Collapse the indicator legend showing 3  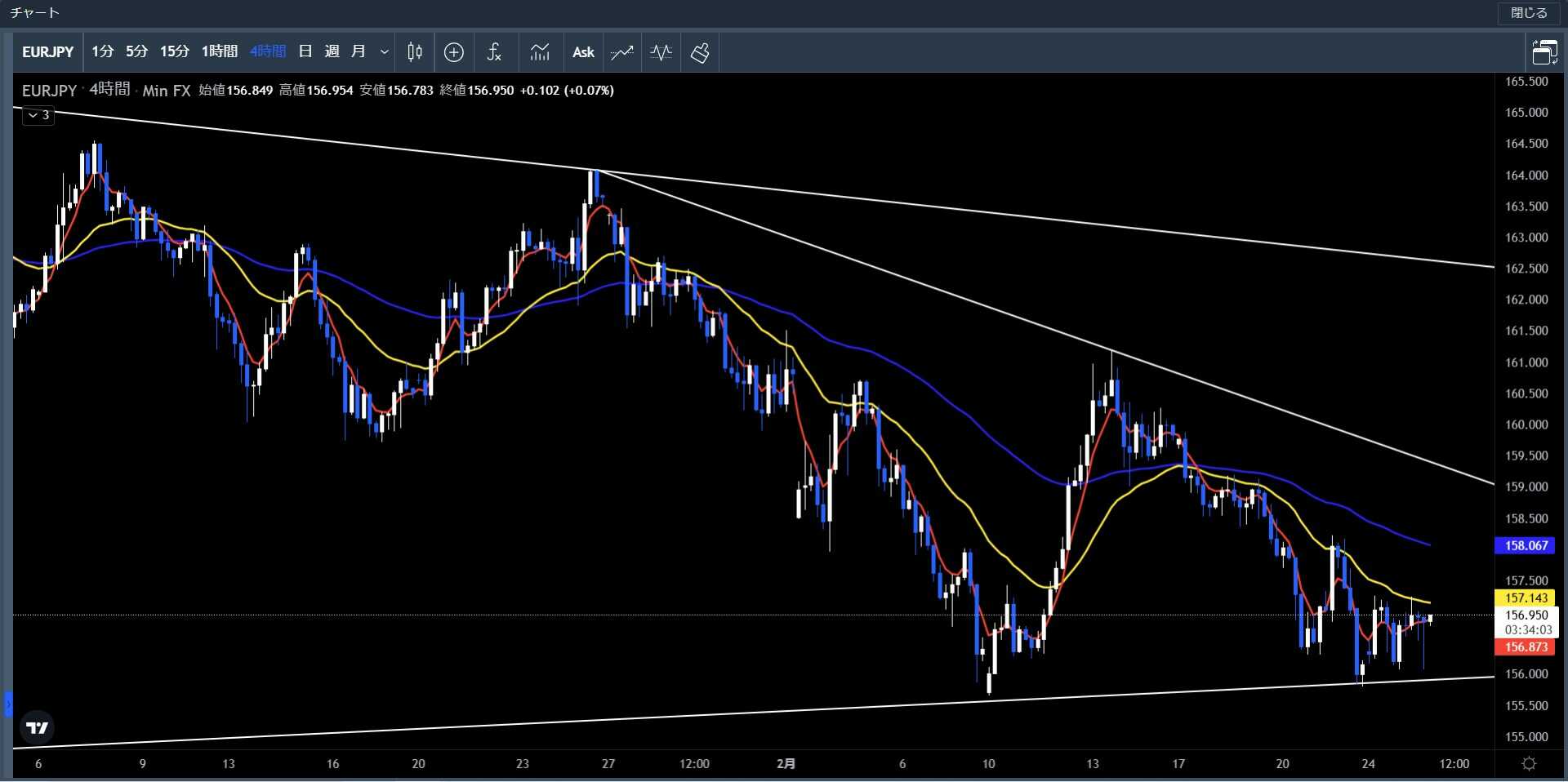[x=38, y=115]
